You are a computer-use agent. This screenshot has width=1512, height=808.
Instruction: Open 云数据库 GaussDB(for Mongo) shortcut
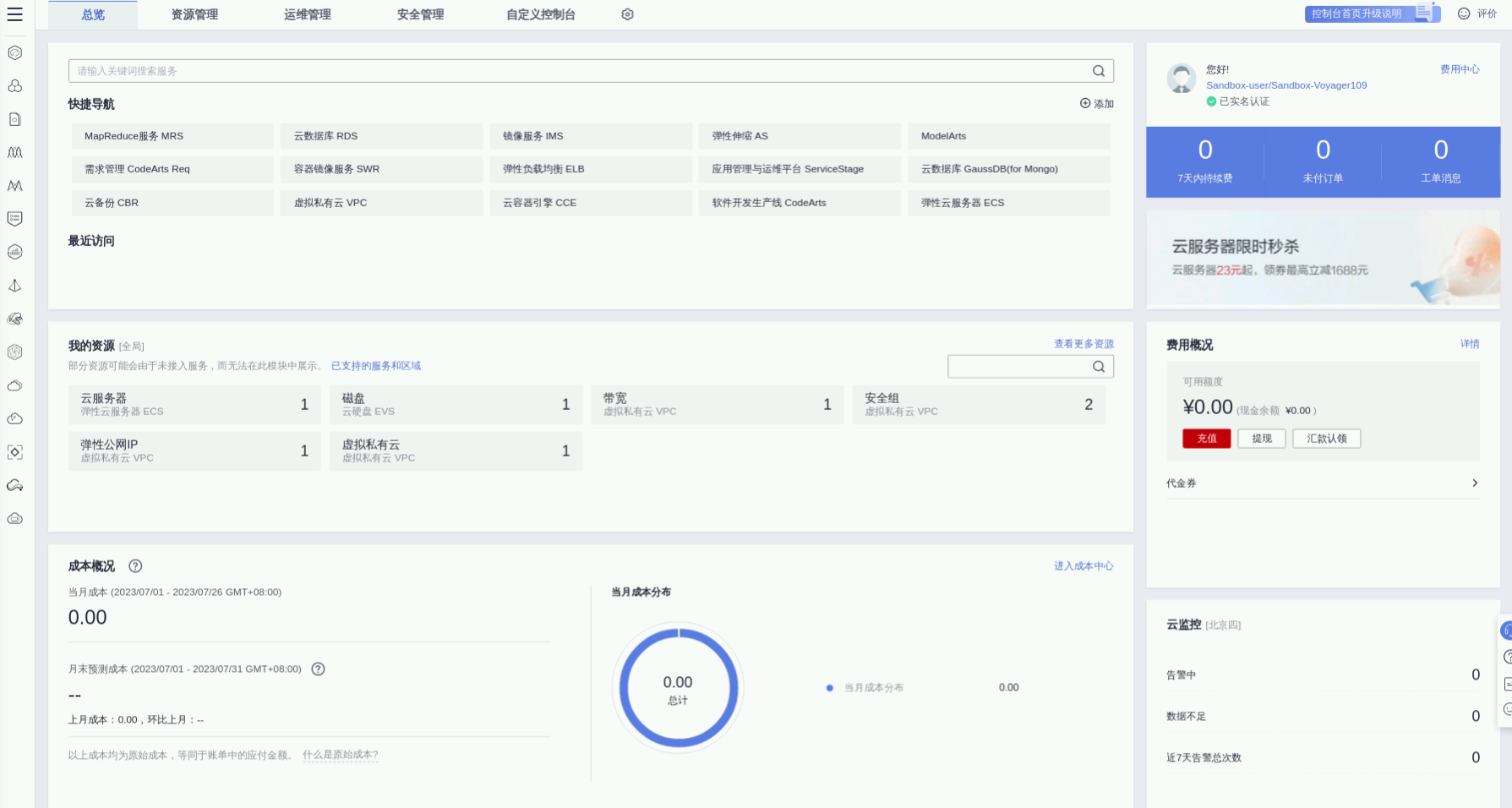click(1009, 169)
